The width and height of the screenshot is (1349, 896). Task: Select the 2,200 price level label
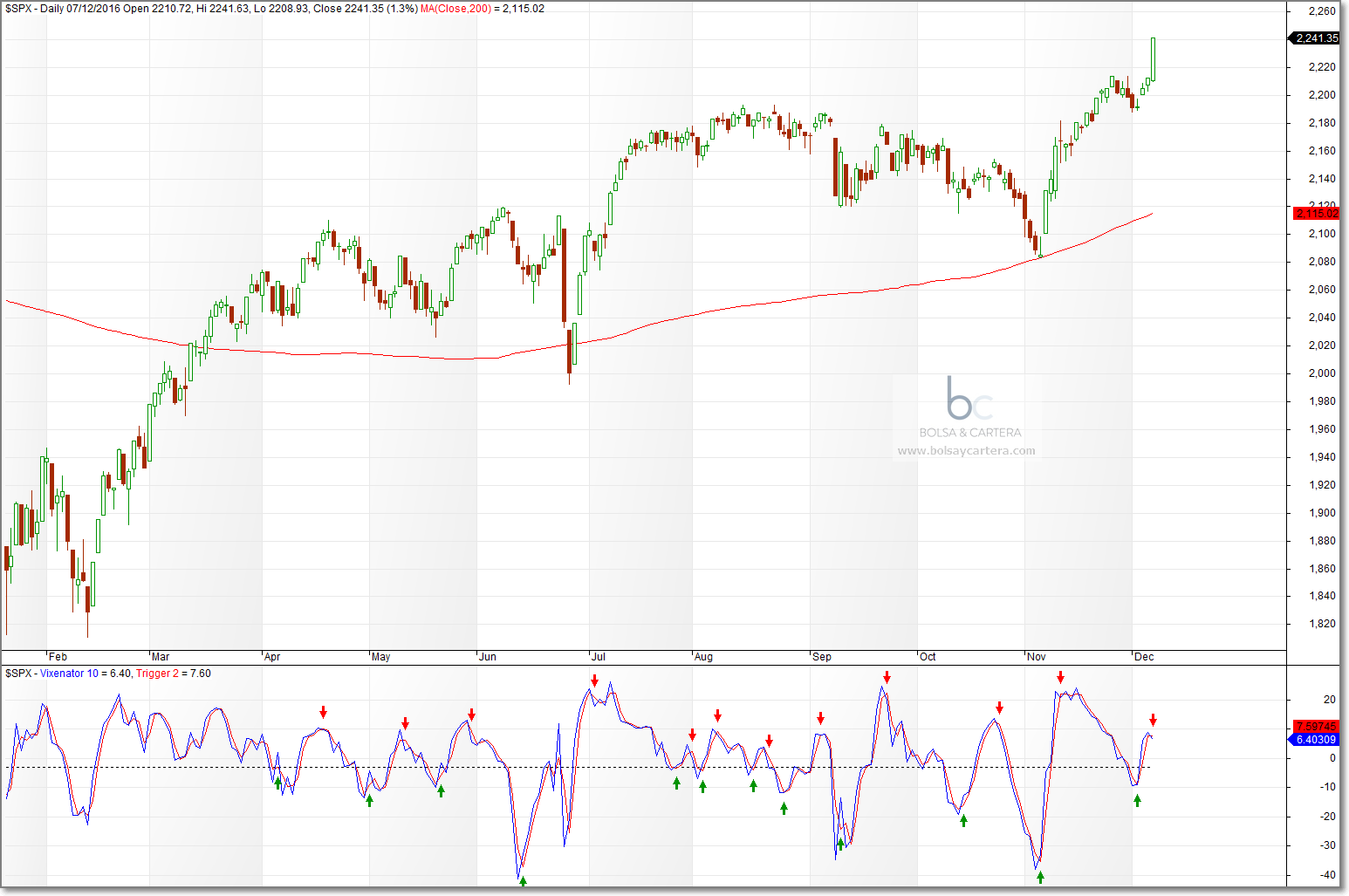coord(1323,95)
